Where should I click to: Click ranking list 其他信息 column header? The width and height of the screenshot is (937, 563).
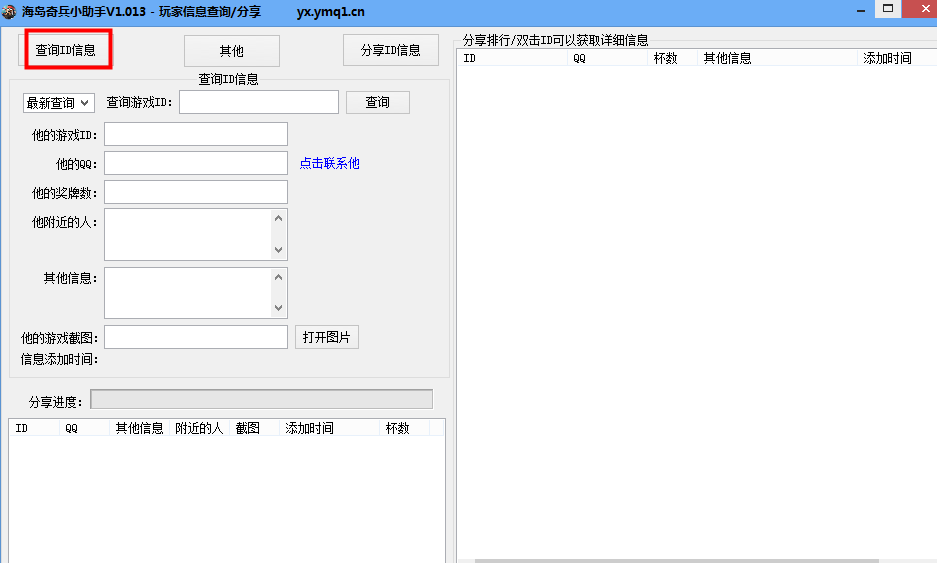pos(777,58)
